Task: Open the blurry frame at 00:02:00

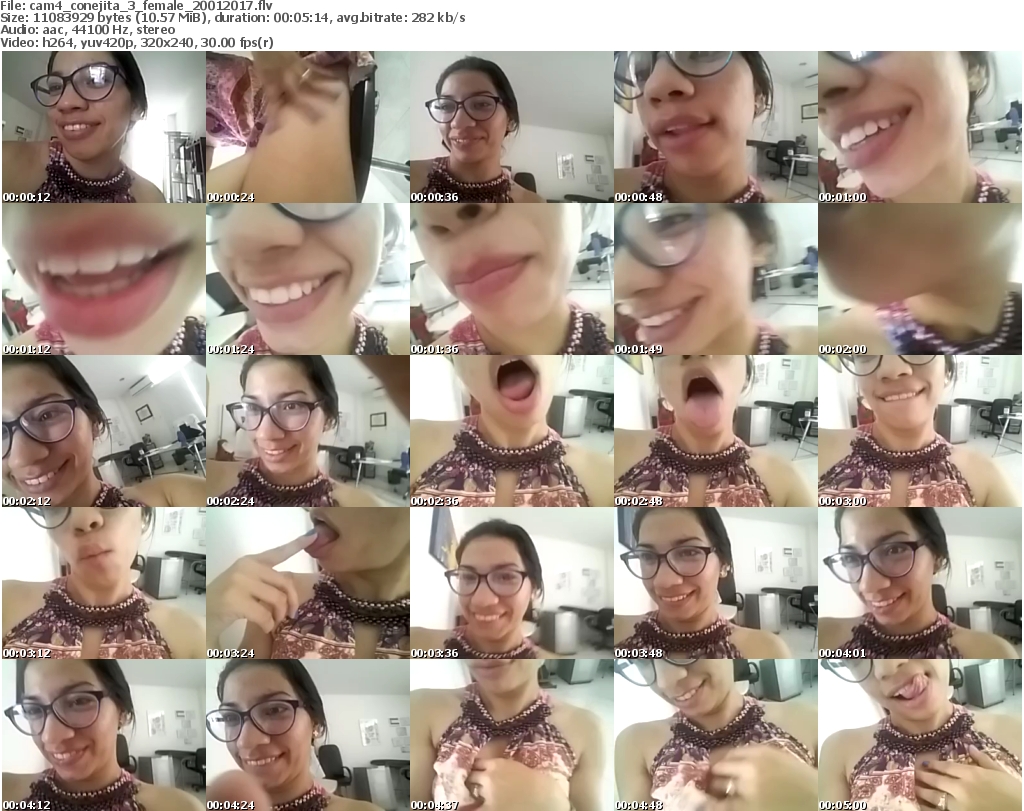Action: [920, 279]
